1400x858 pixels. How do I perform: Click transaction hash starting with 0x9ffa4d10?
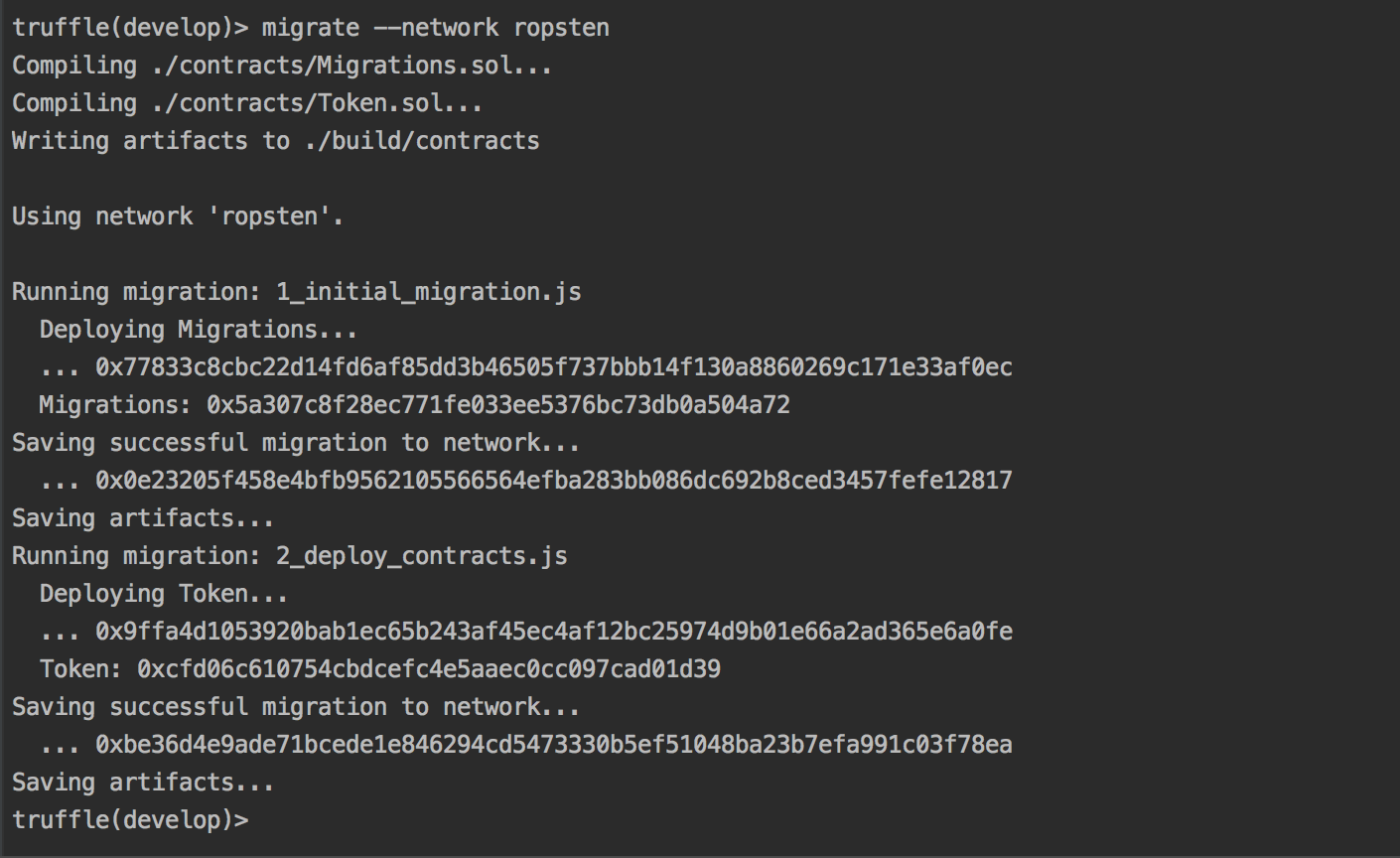pos(553,632)
